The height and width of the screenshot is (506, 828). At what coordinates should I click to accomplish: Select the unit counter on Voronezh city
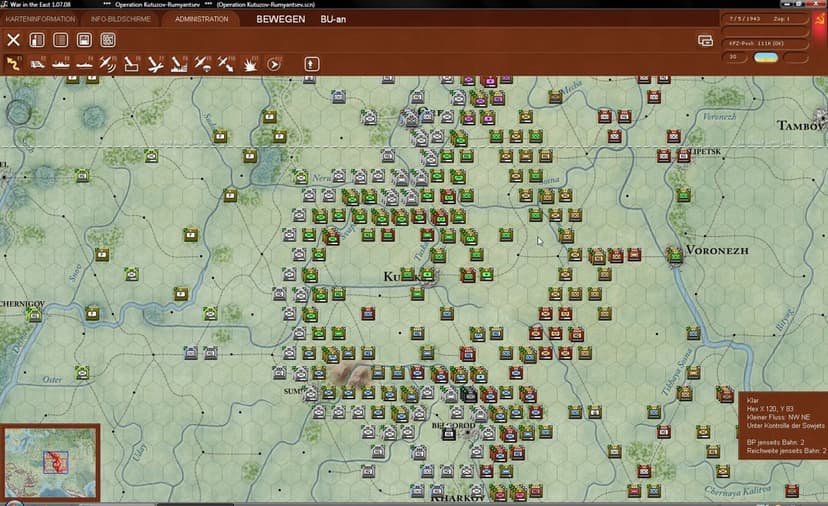(675, 255)
